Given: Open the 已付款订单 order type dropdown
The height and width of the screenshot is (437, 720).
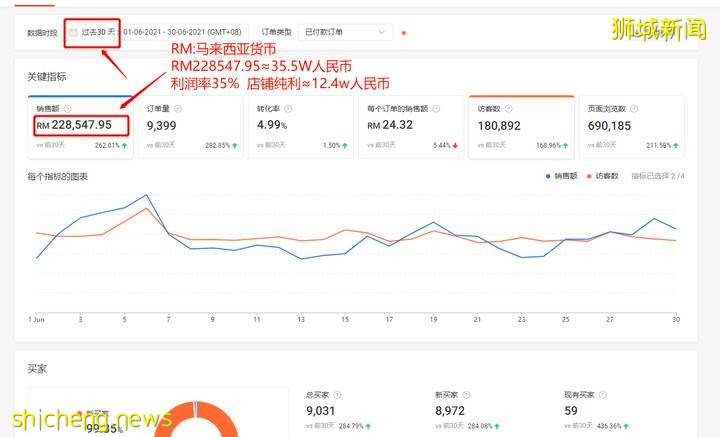Looking at the screenshot, I should [345, 32].
